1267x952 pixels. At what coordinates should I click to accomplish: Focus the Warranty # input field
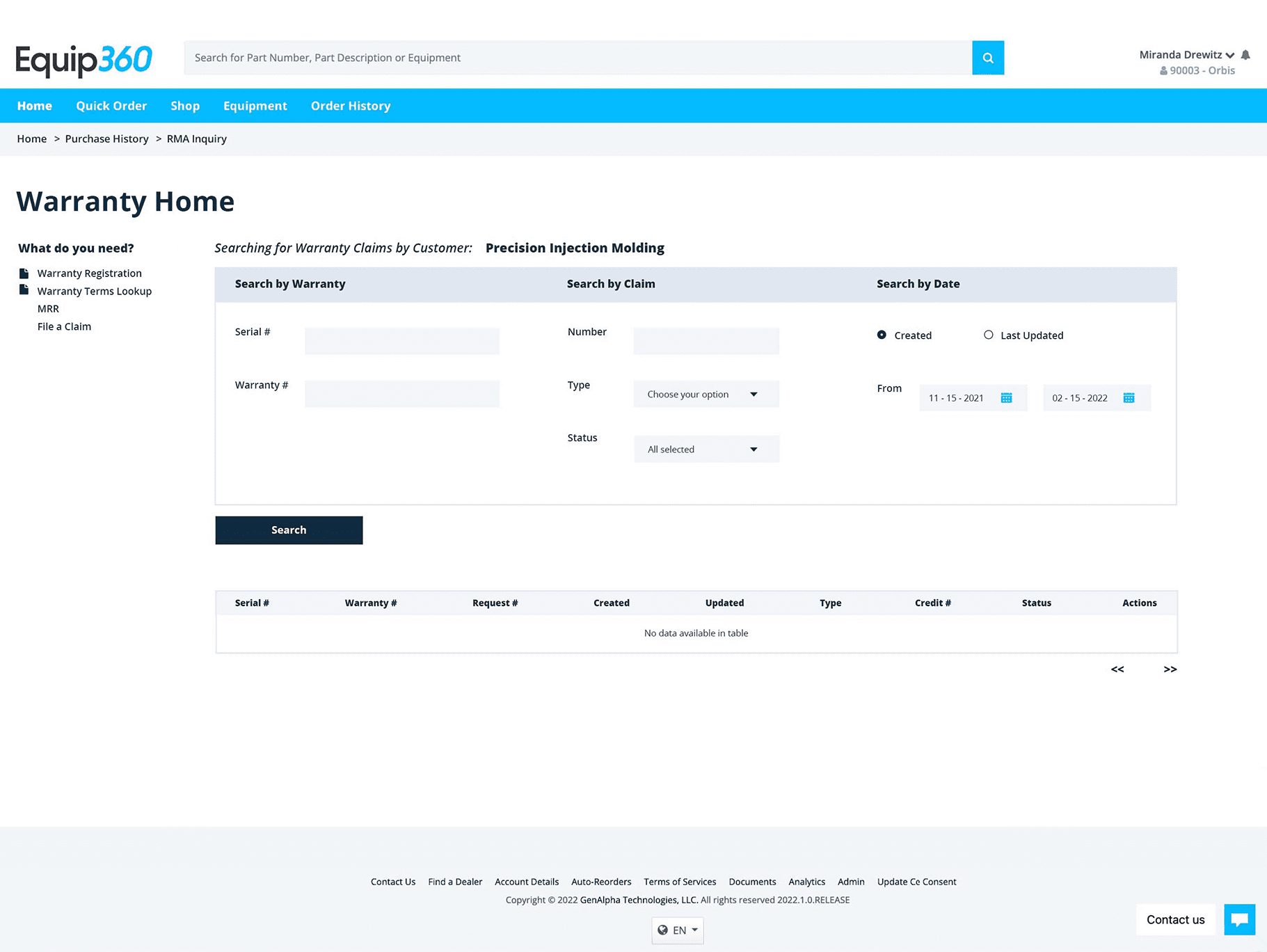pos(402,394)
